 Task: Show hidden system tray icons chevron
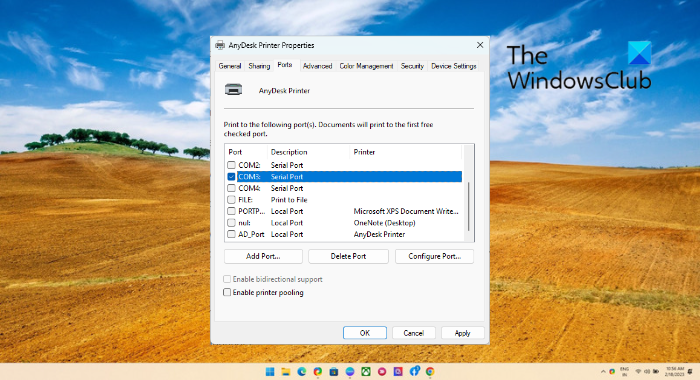pos(603,372)
